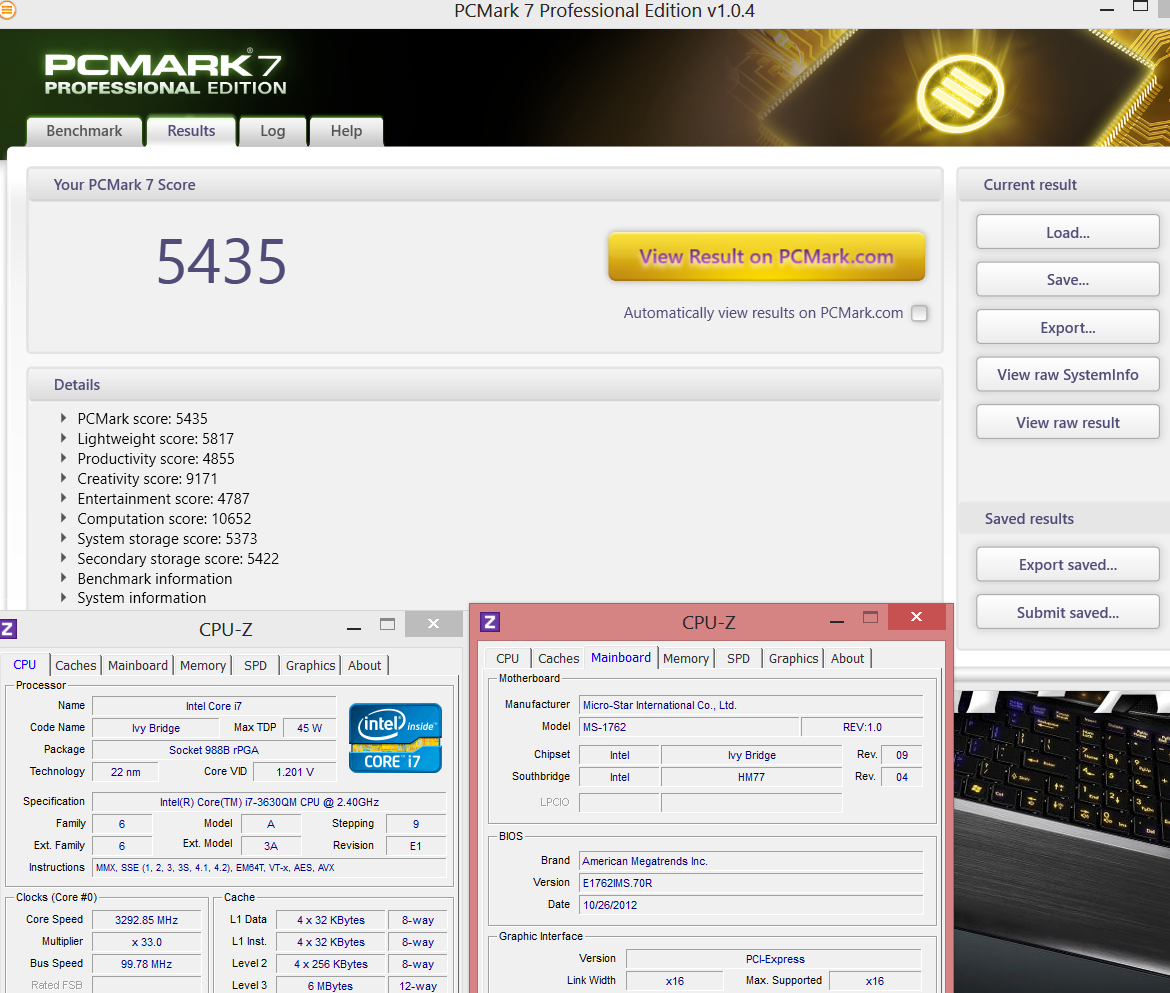Select SPD tab in left CPU-Z window
This screenshot has width=1170, height=993.
pos(255,665)
